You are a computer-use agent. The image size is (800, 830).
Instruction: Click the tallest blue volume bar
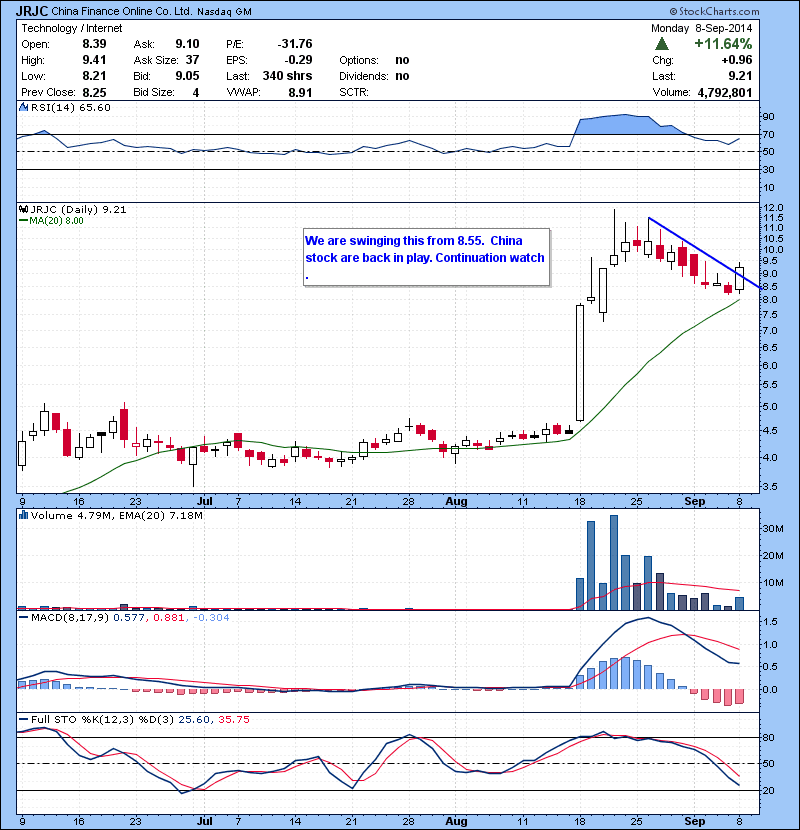pyautogui.click(x=613, y=562)
